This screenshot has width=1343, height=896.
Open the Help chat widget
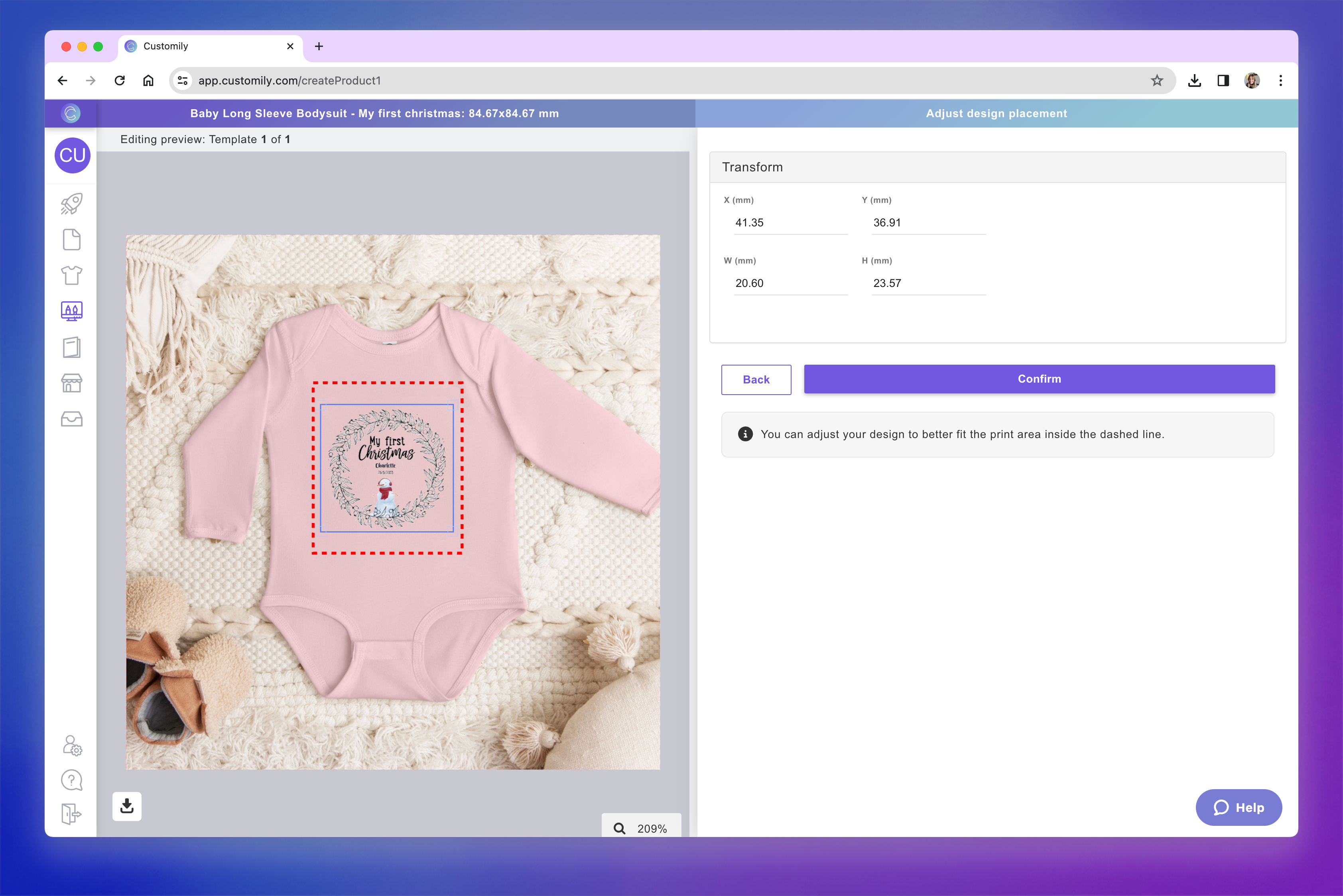point(1239,808)
